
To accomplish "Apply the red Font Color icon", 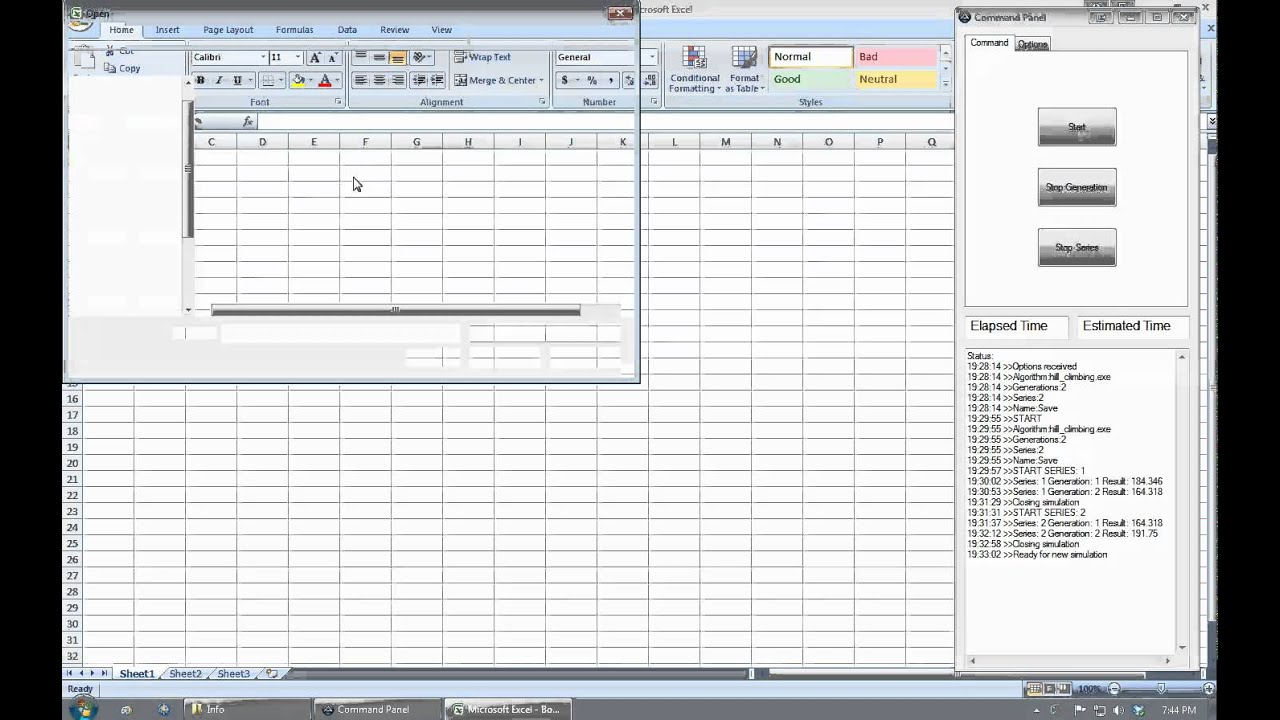I will coord(324,80).
